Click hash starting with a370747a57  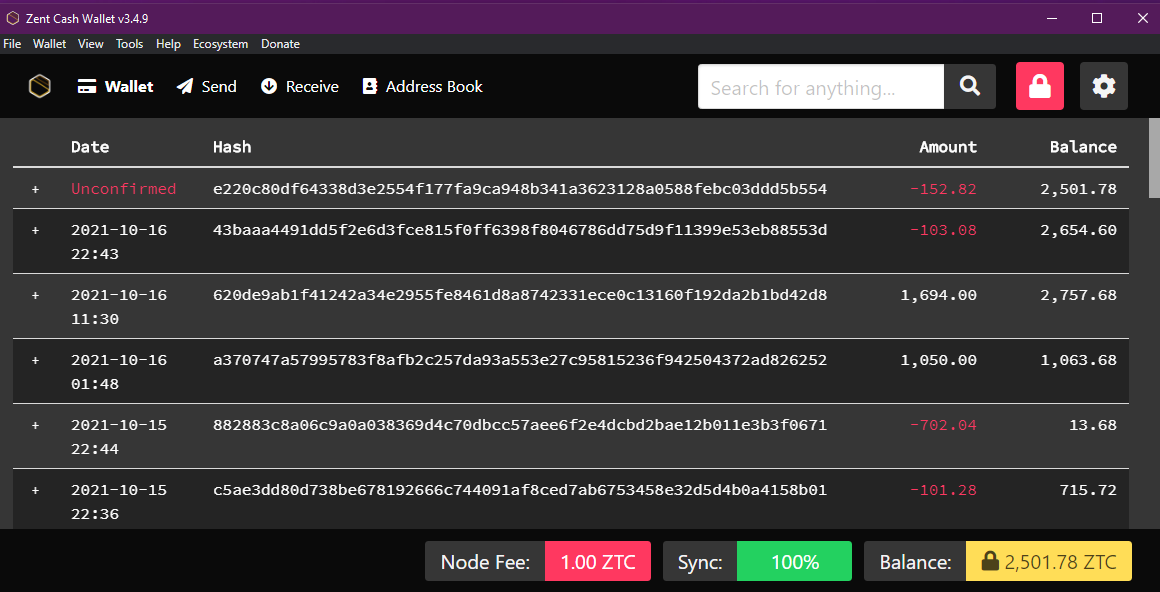pos(520,360)
